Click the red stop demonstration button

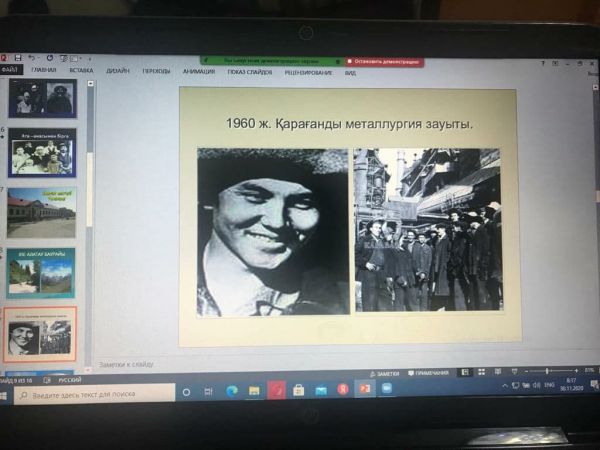[x=384, y=62]
